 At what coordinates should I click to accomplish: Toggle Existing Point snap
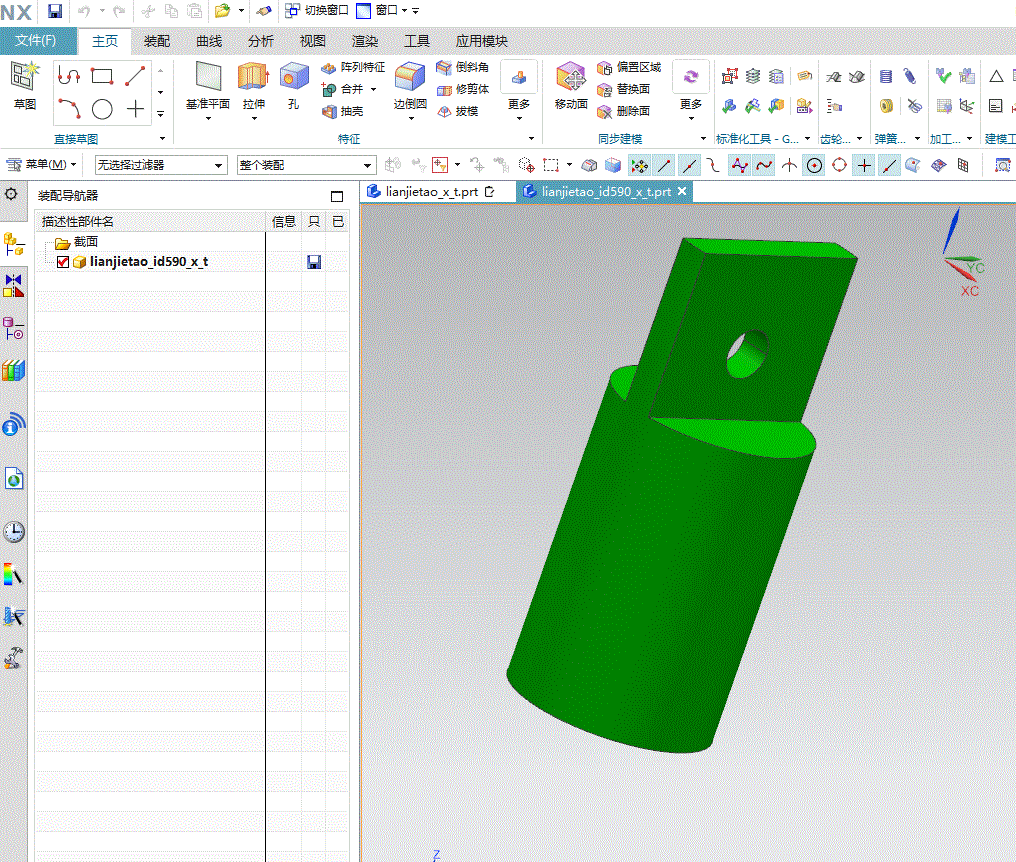(x=864, y=166)
